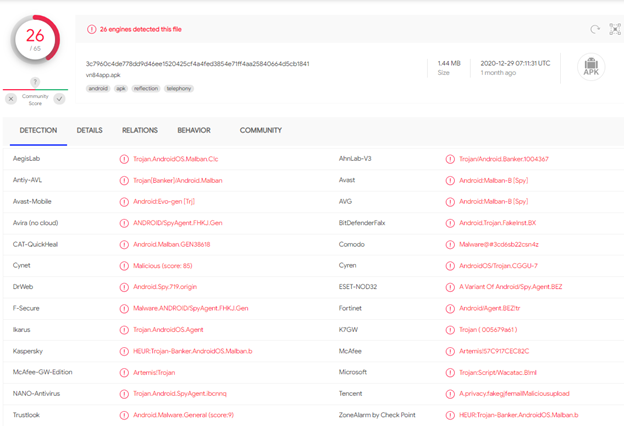The height and width of the screenshot is (426, 624).
Task: Click the alert icon in the AhnLab-V3 row
Action: pos(450,159)
